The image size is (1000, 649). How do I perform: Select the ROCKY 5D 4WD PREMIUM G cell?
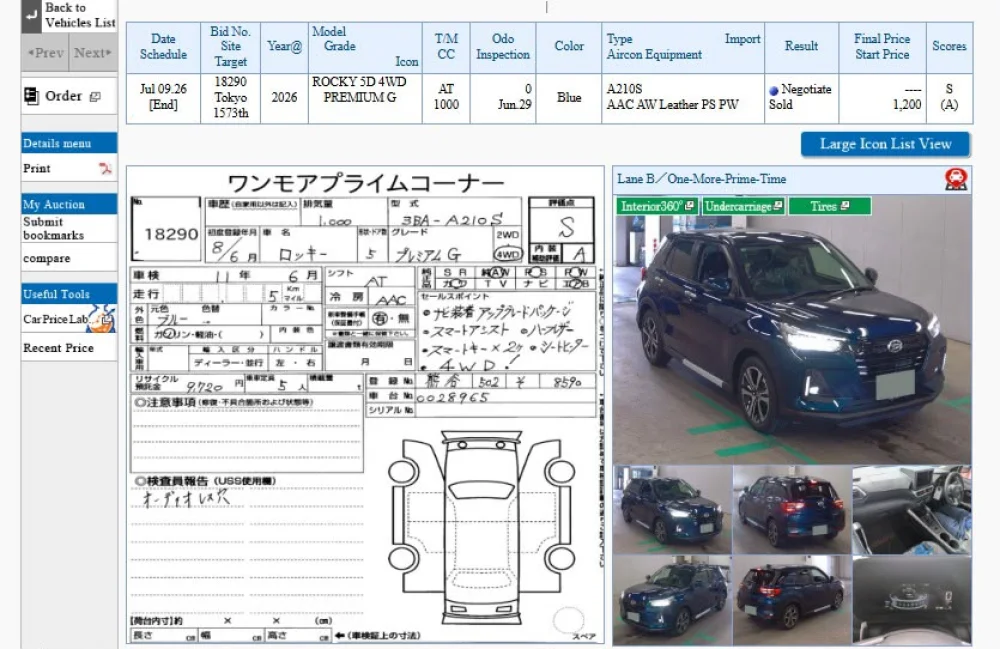tap(365, 98)
